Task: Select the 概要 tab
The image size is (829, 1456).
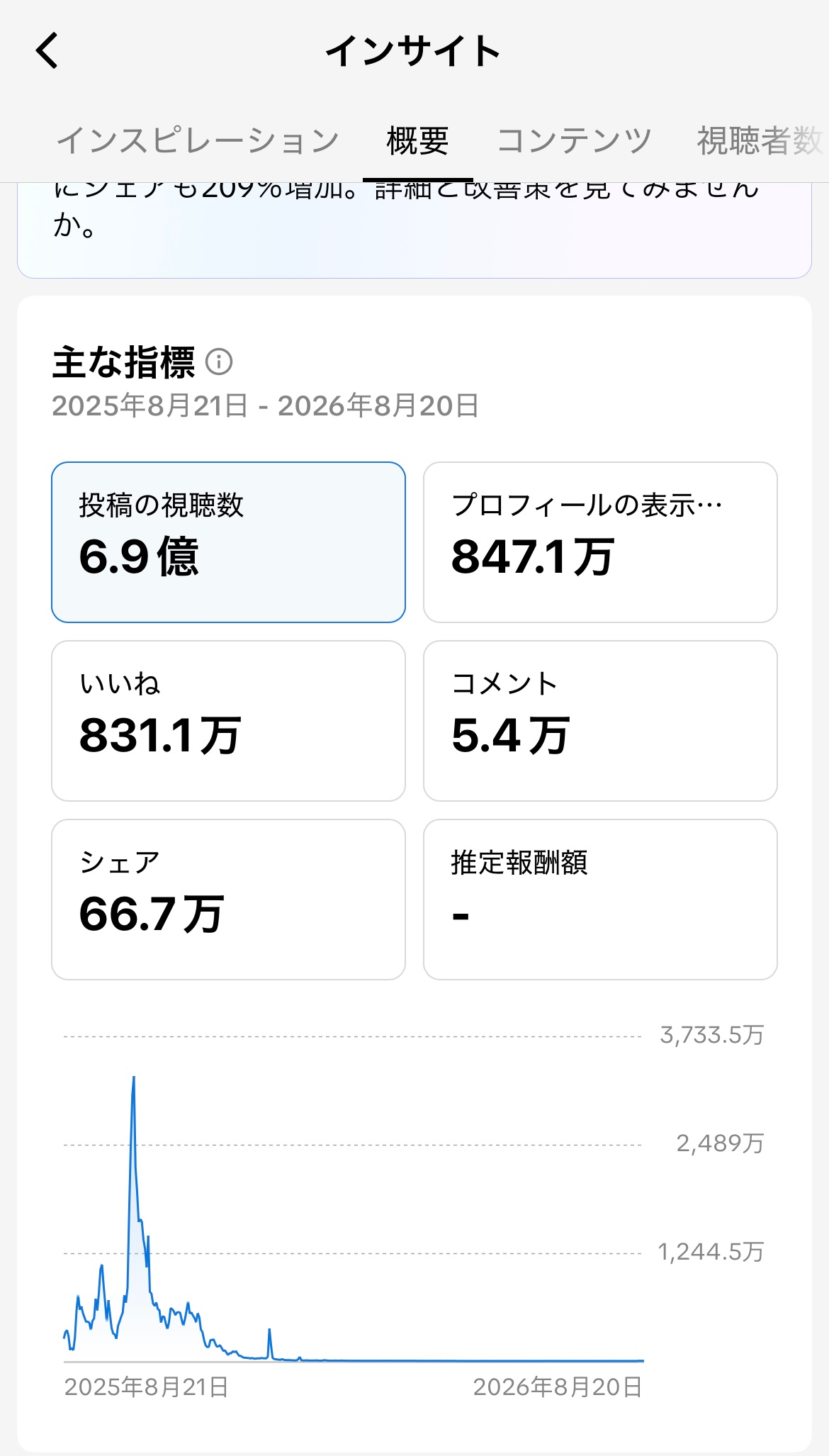Action: [417, 140]
